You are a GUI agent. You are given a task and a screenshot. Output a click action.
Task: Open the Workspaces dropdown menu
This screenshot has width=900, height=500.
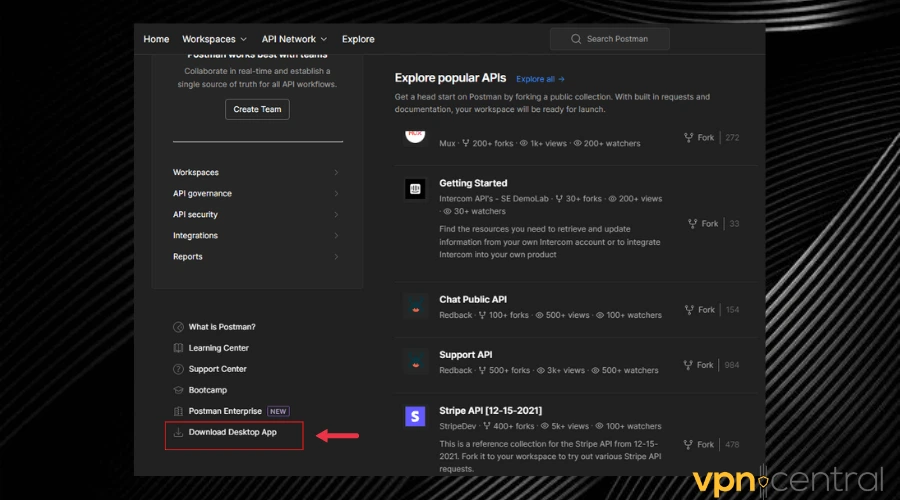click(x=214, y=39)
